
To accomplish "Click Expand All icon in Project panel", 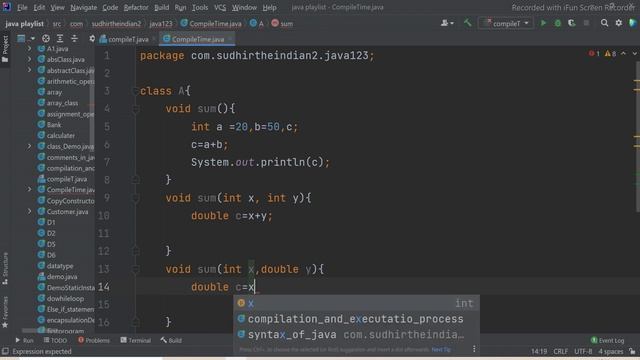I will click(x=60, y=38).
